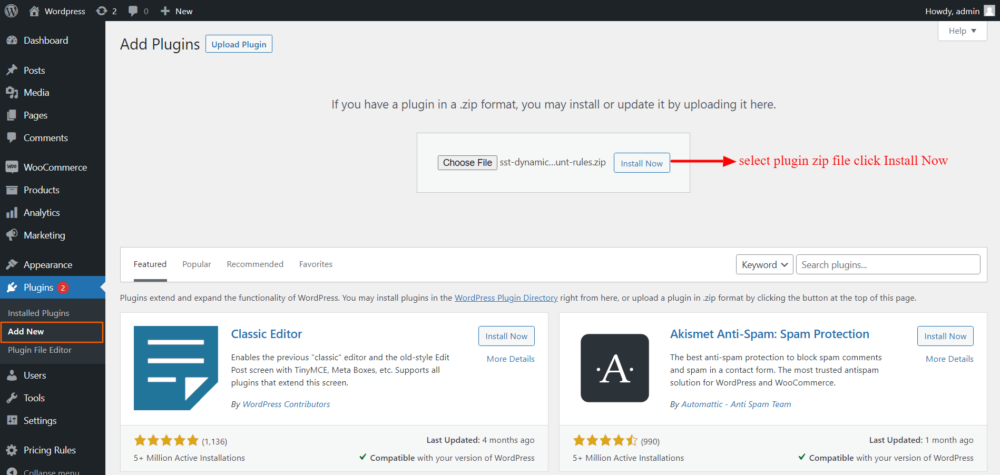Expand the Help dropdown
Image resolution: width=1000 pixels, height=475 pixels.
pos(962,31)
